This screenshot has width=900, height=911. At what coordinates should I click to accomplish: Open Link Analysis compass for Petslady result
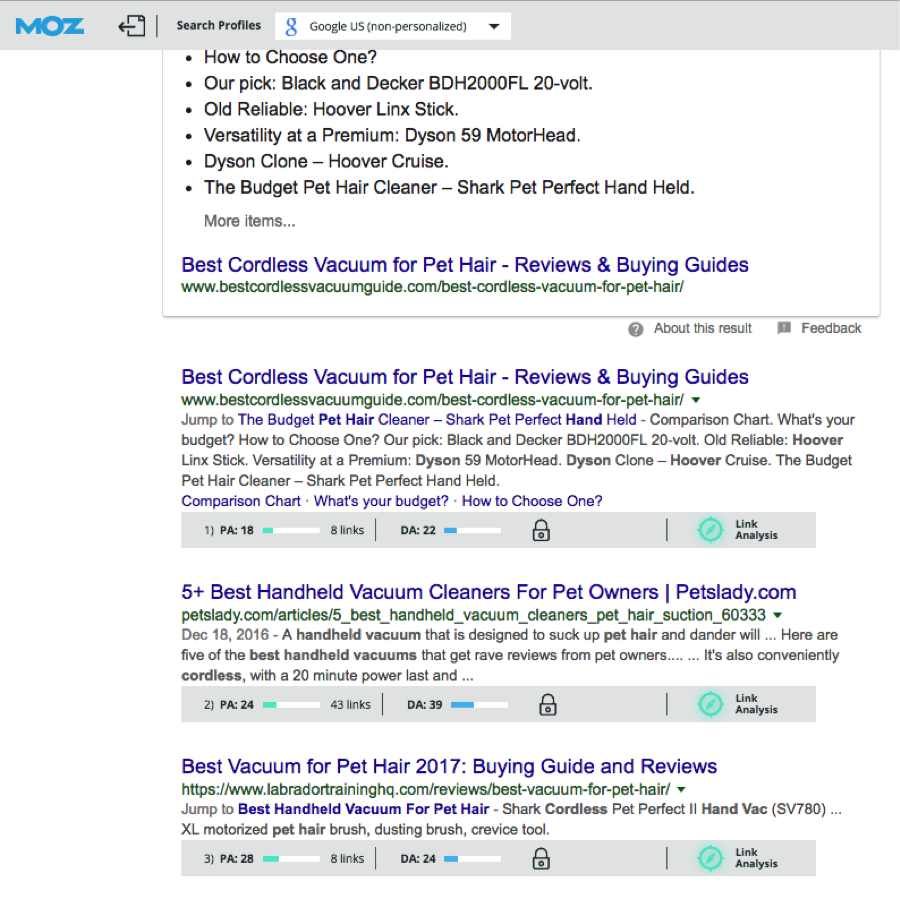710,705
